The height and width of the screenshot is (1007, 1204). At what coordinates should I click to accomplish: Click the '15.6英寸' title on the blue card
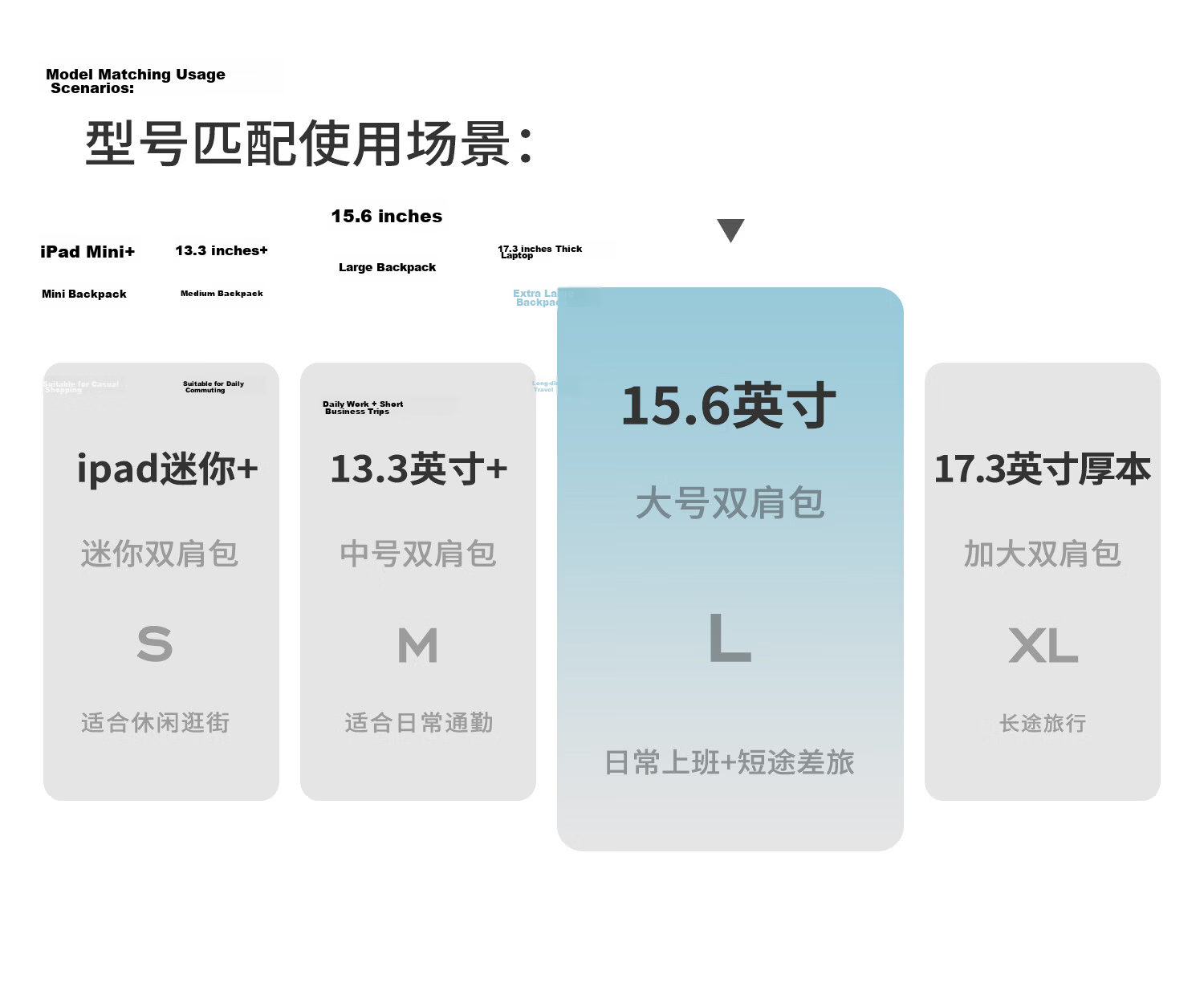pyautogui.click(x=729, y=405)
